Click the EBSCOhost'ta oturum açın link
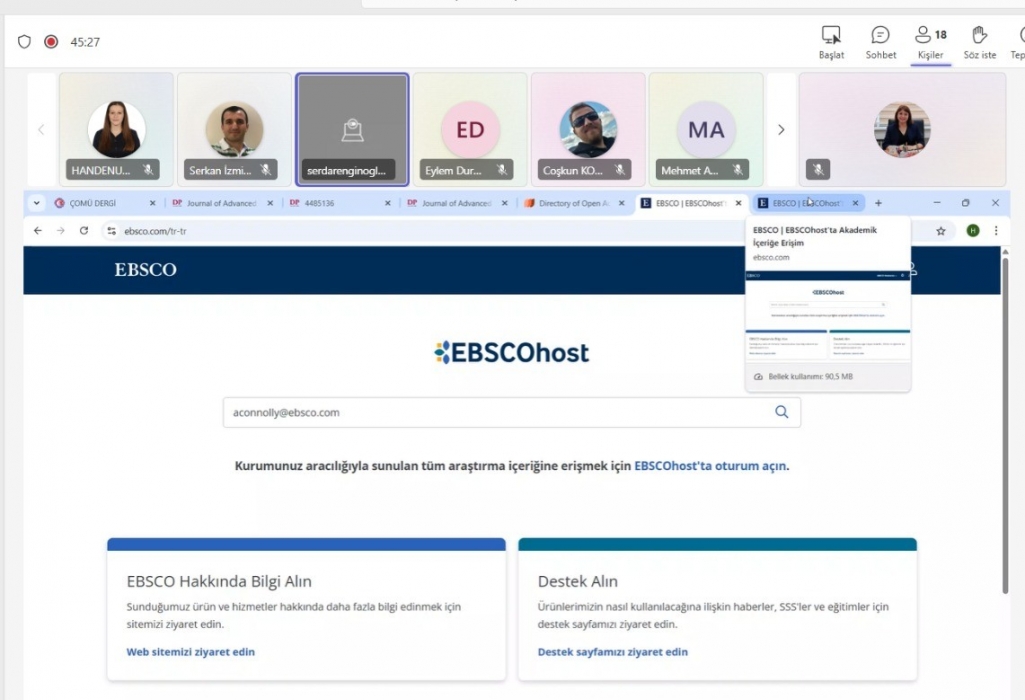Image resolution: width=1025 pixels, height=700 pixels. 710,466
